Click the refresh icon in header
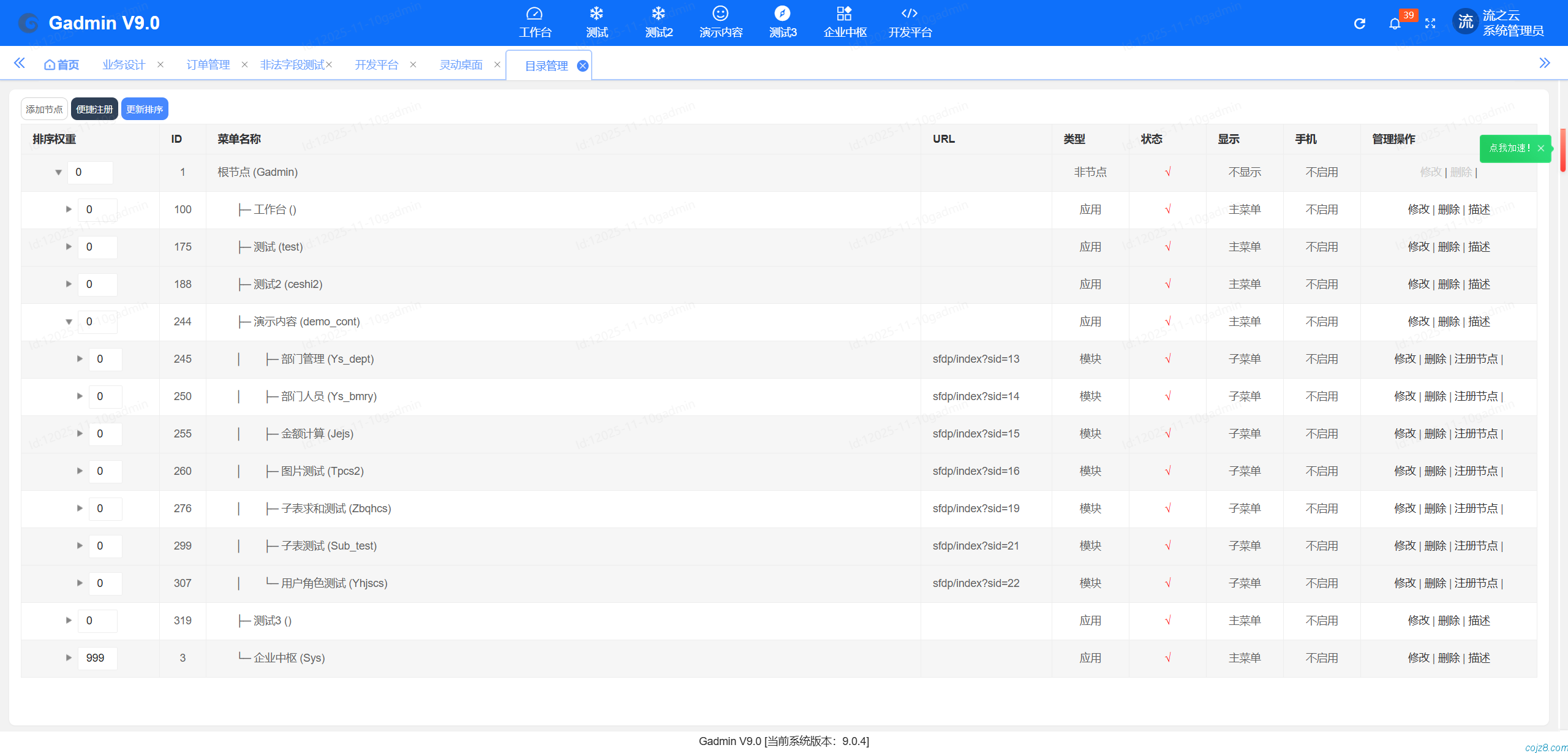The height and width of the screenshot is (753, 1568). (x=1359, y=23)
